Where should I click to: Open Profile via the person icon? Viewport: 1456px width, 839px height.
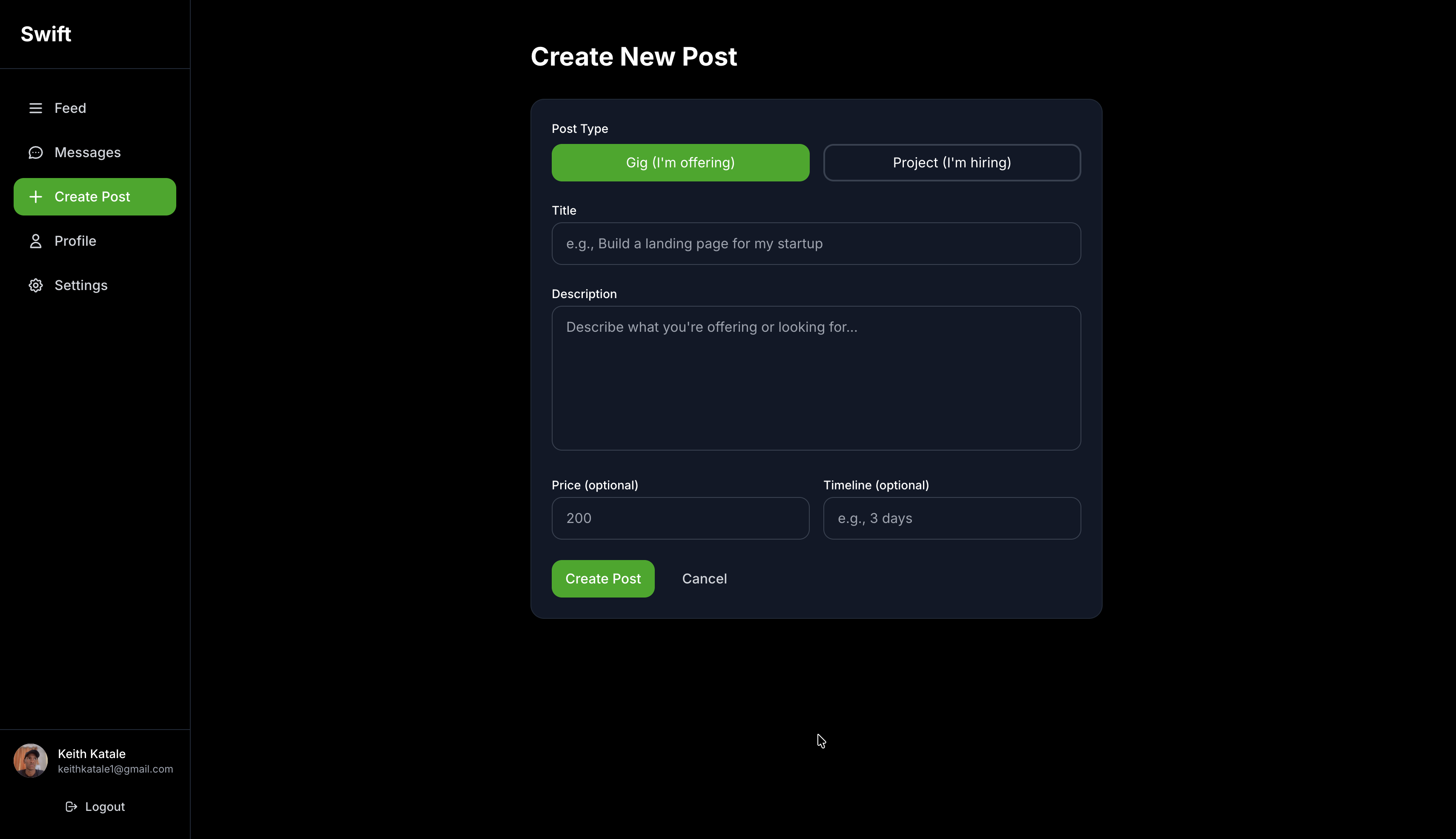36,241
